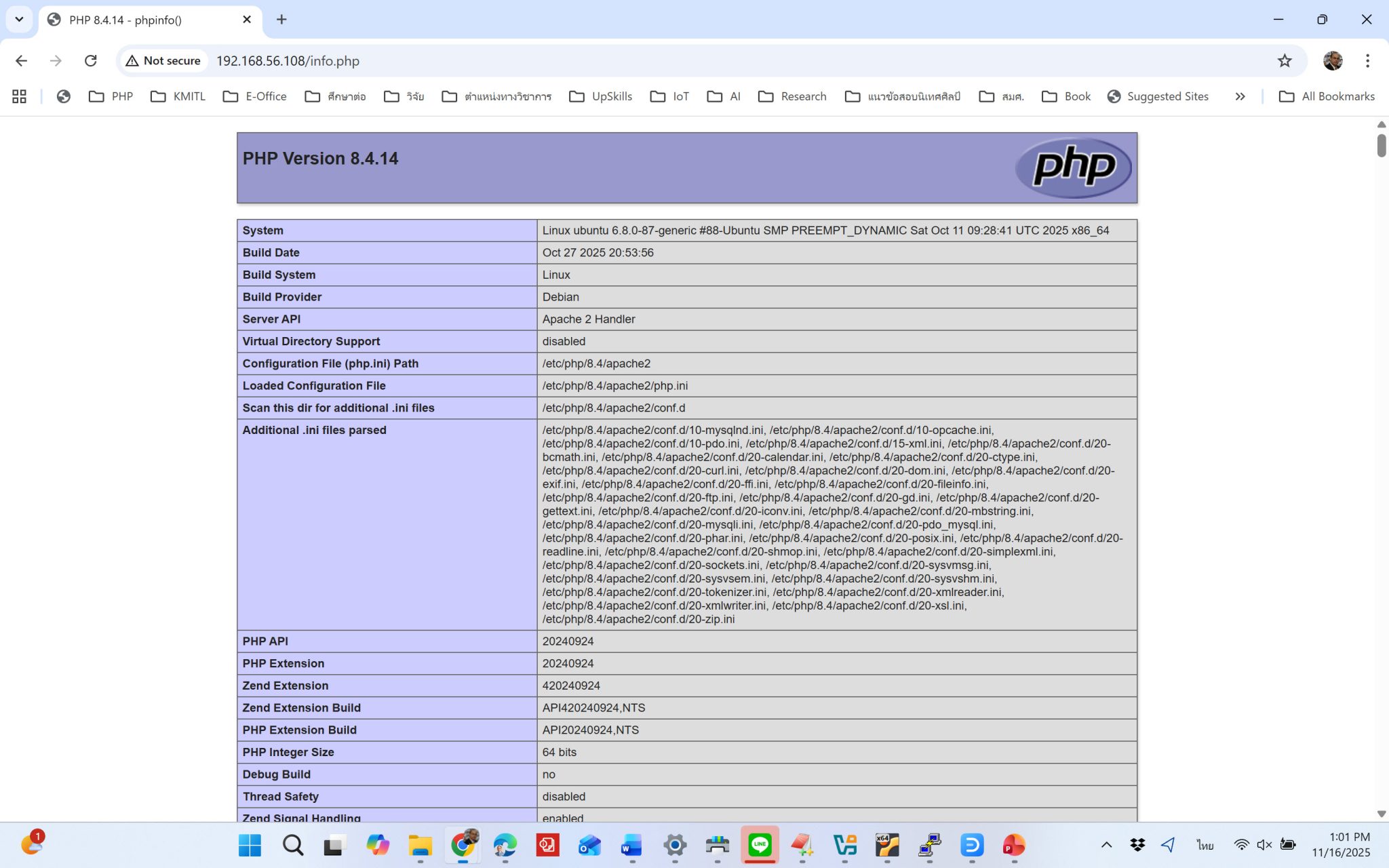This screenshot has width=1389, height=868.
Task: Open Wi-Fi settings via the network icon
Action: pos(1240,845)
